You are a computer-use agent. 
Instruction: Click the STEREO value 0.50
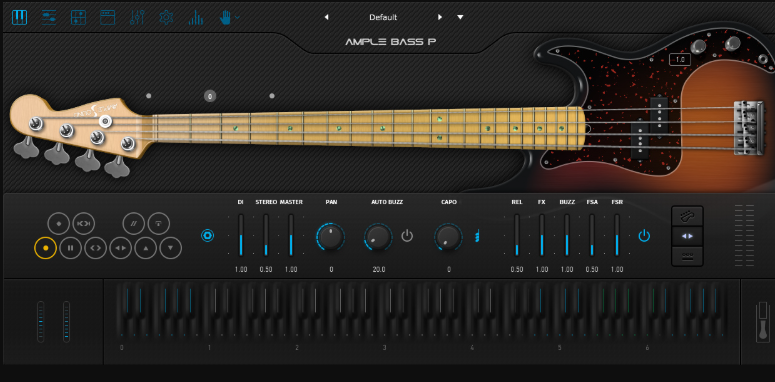266,270
